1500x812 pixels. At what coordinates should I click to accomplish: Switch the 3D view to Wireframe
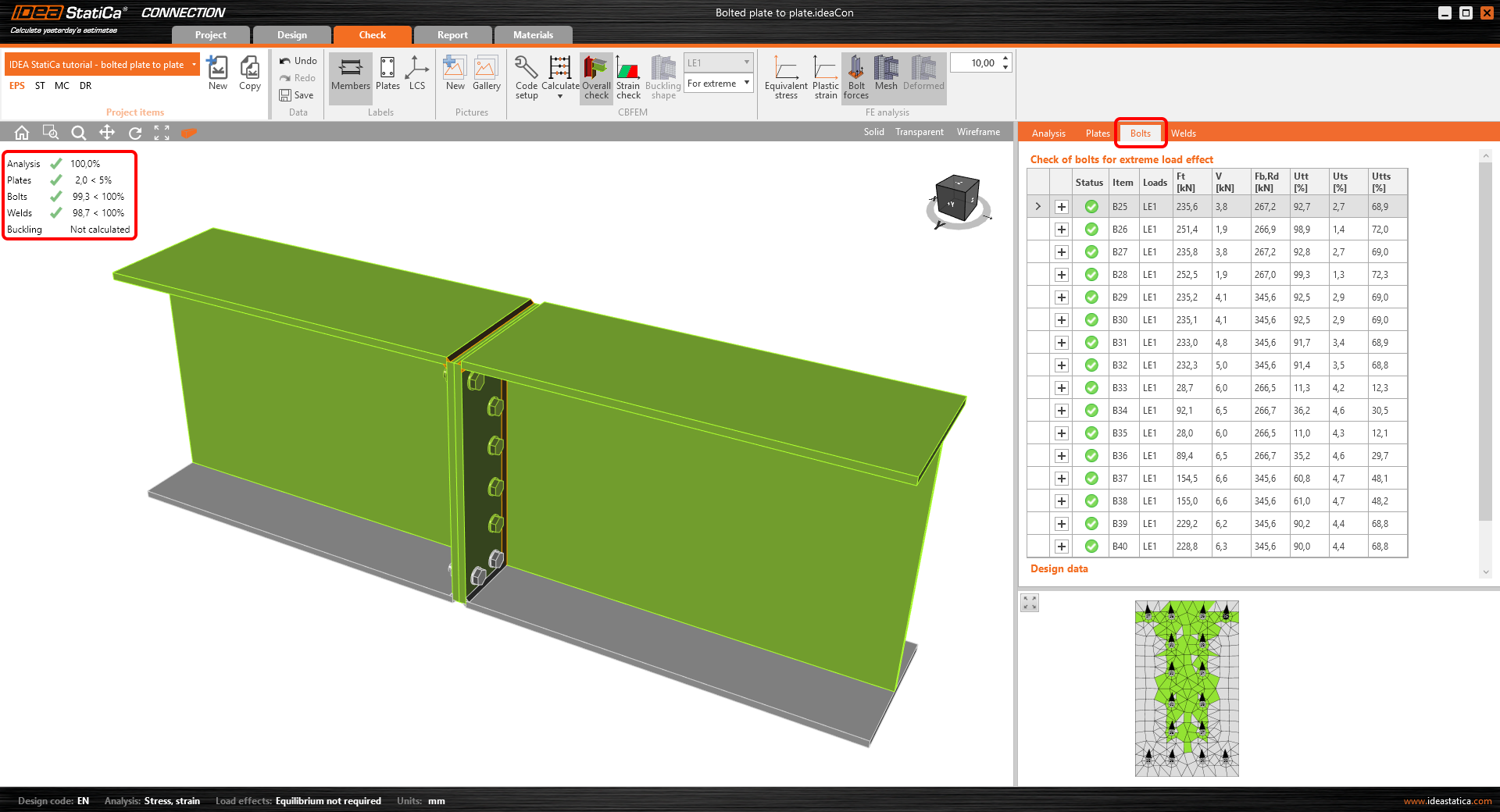tap(978, 132)
